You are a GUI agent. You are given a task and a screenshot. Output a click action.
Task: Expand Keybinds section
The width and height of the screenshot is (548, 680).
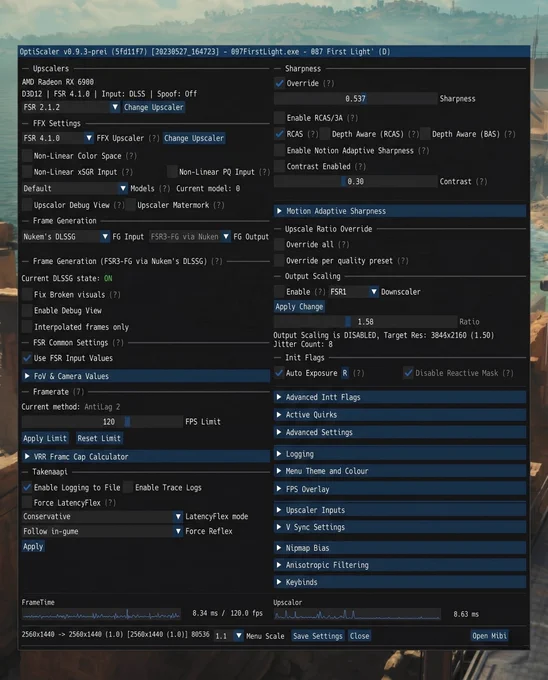(400, 582)
